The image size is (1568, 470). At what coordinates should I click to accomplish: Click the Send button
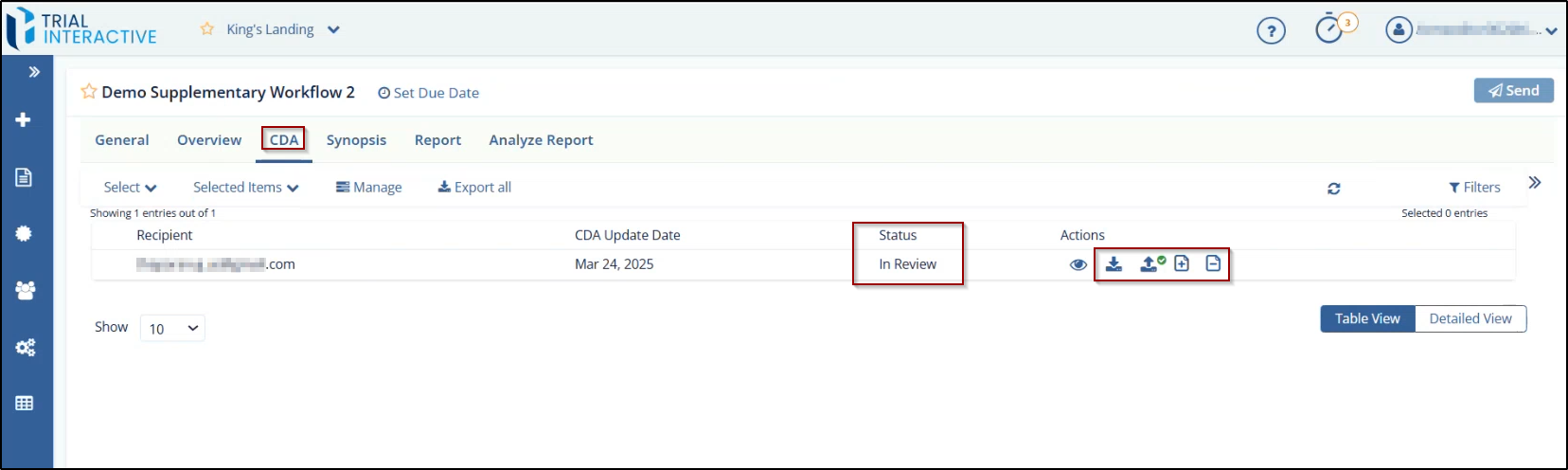[x=1513, y=91]
